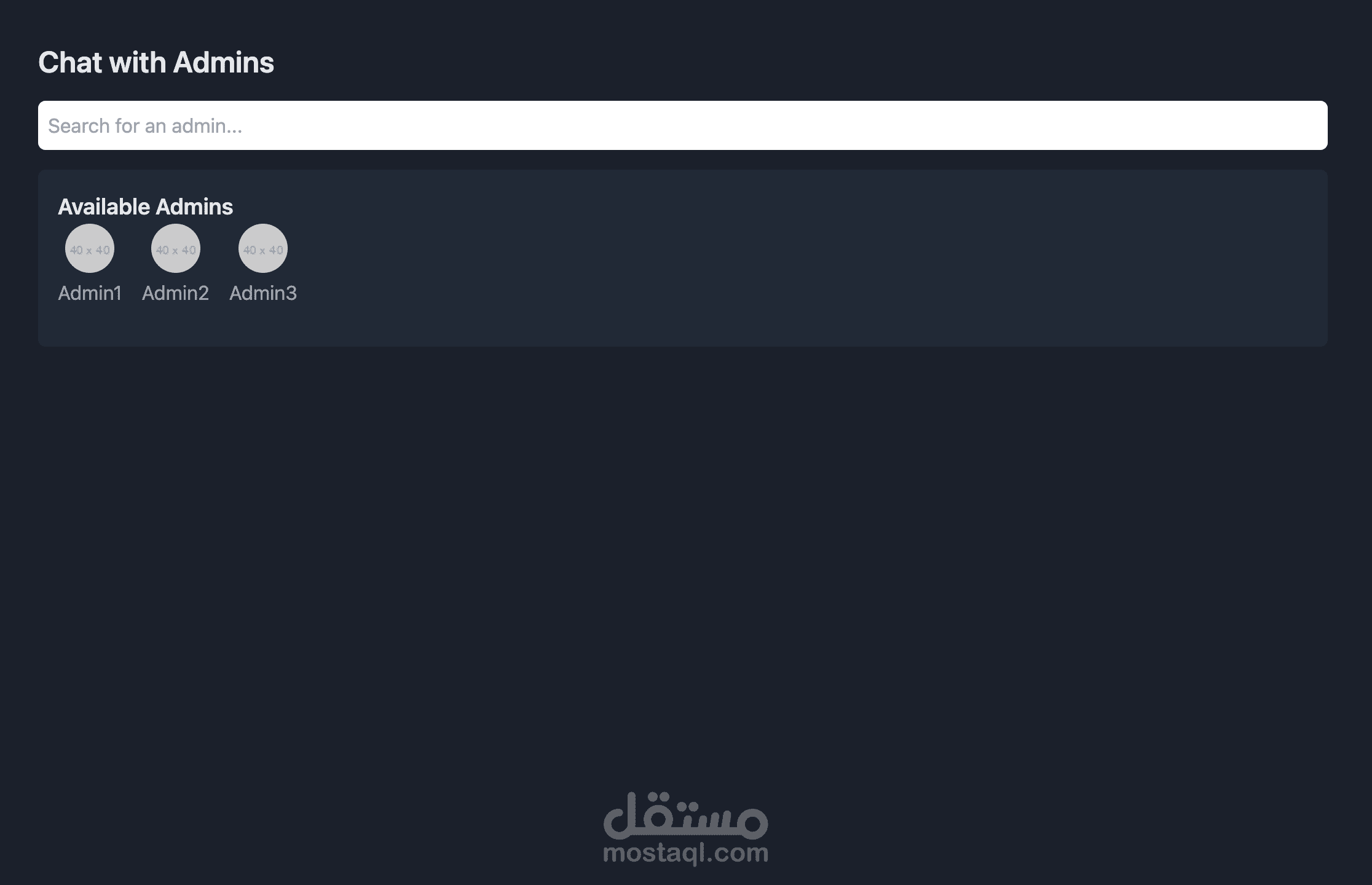This screenshot has width=1372, height=885.
Task: Pick the middle admin, Admin2
Action: coord(175,263)
